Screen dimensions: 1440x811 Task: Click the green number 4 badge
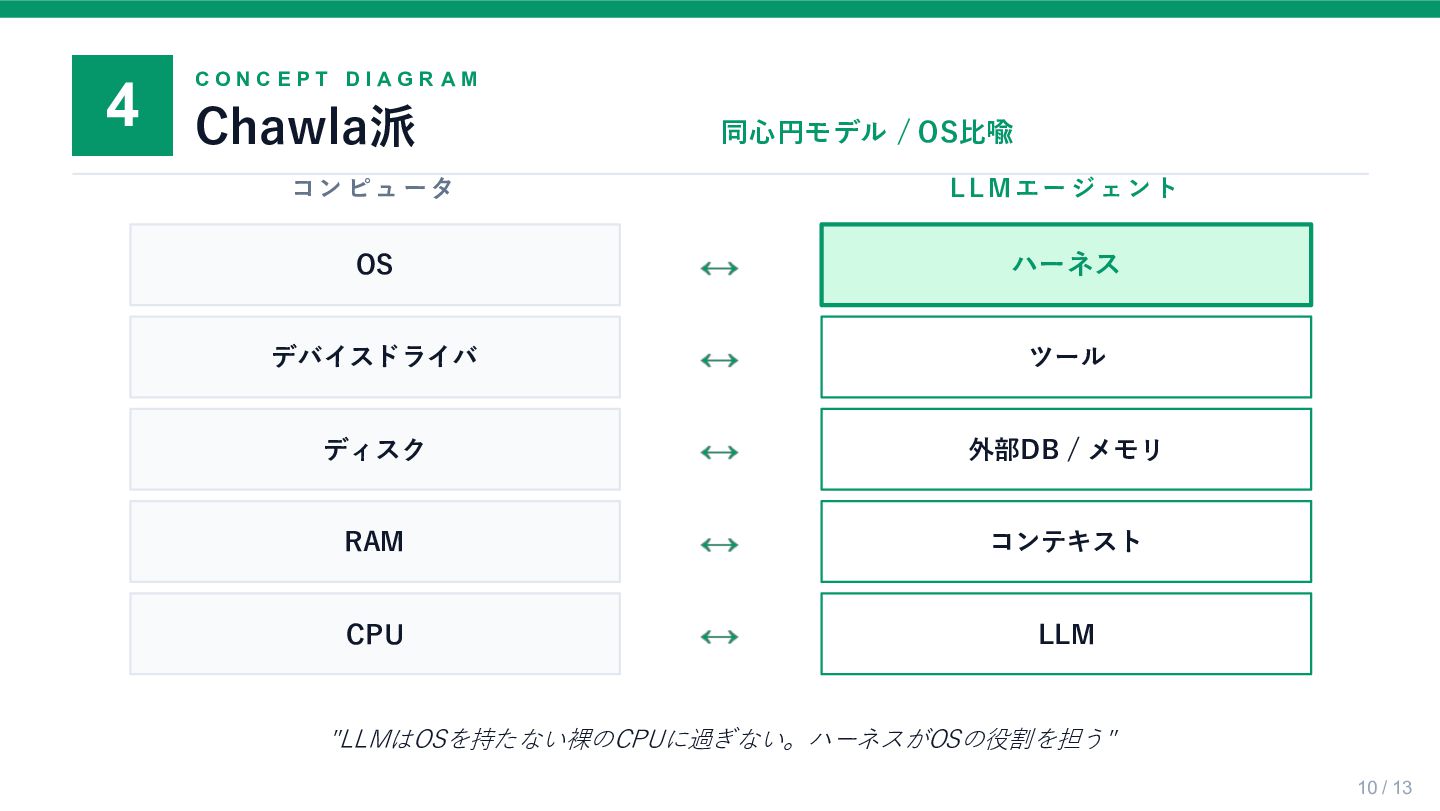coord(122,105)
